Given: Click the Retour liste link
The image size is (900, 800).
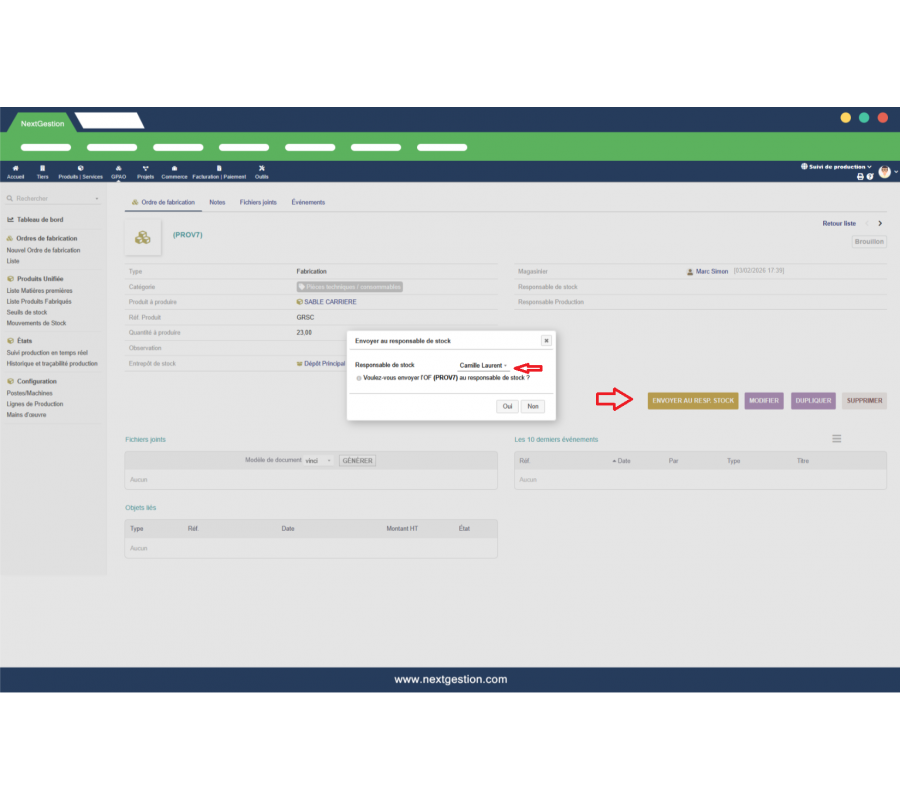Looking at the screenshot, I should pyautogui.click(x=838, y=224).
